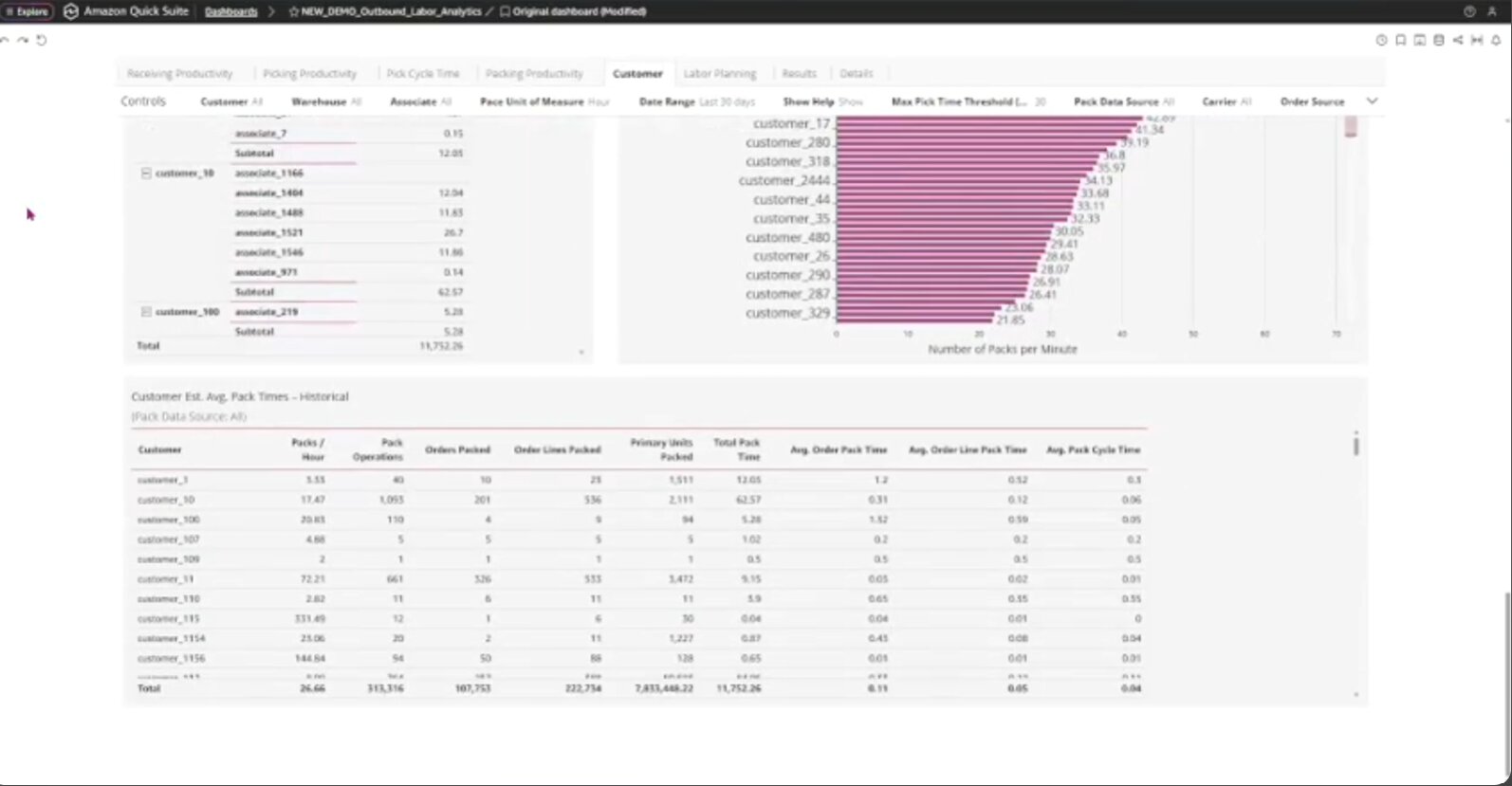Switch to the Labor Planning tab
Image resolution: width=1512 pixels, height=786 pixels.
[x=720, y=74]
